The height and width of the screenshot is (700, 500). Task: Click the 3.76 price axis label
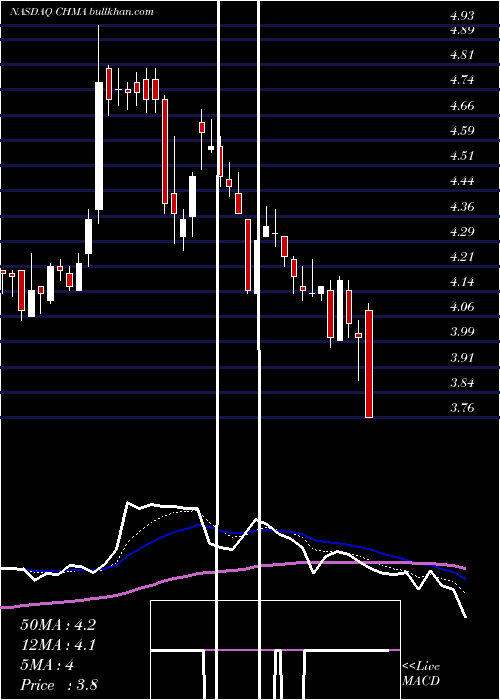pyautogui.click(x=462, y=408)
